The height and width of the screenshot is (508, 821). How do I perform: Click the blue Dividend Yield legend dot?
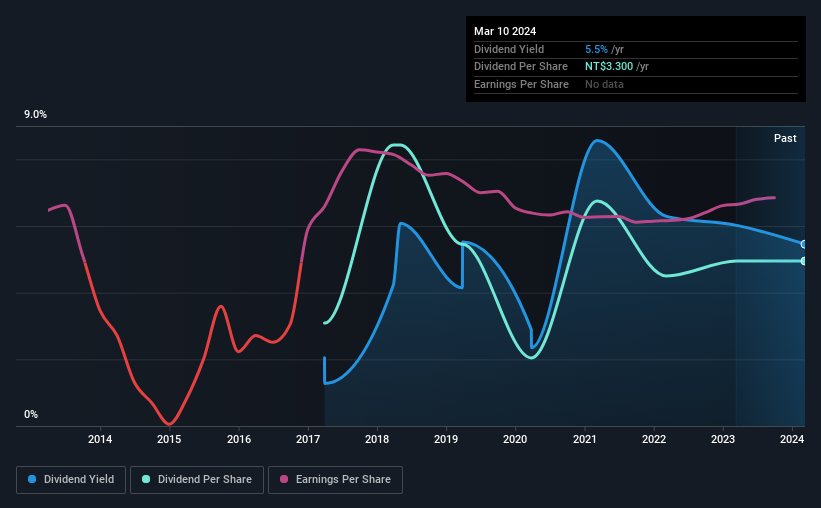coord(32,479)
